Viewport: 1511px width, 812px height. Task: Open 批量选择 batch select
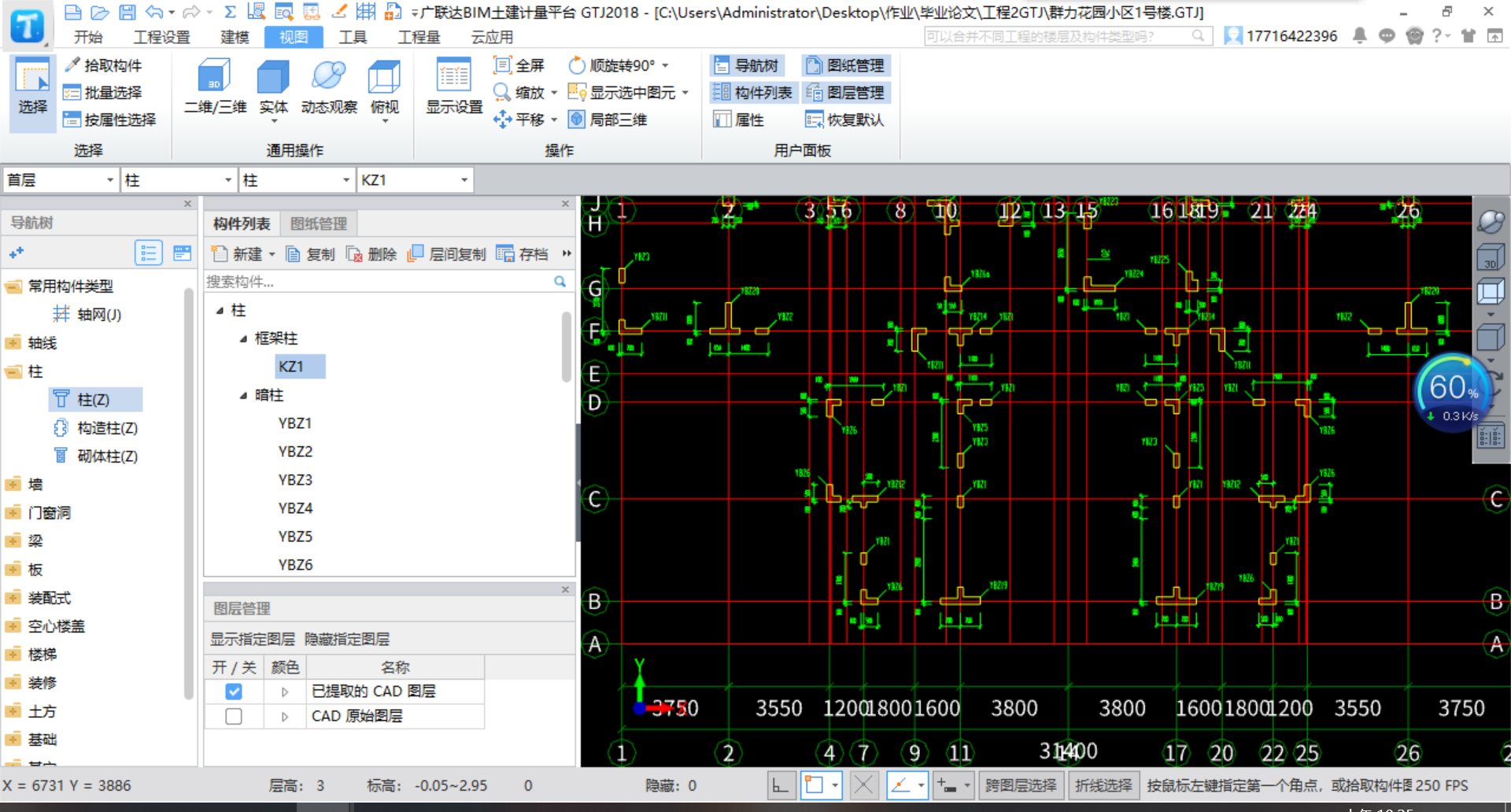[x=103, y=93]
